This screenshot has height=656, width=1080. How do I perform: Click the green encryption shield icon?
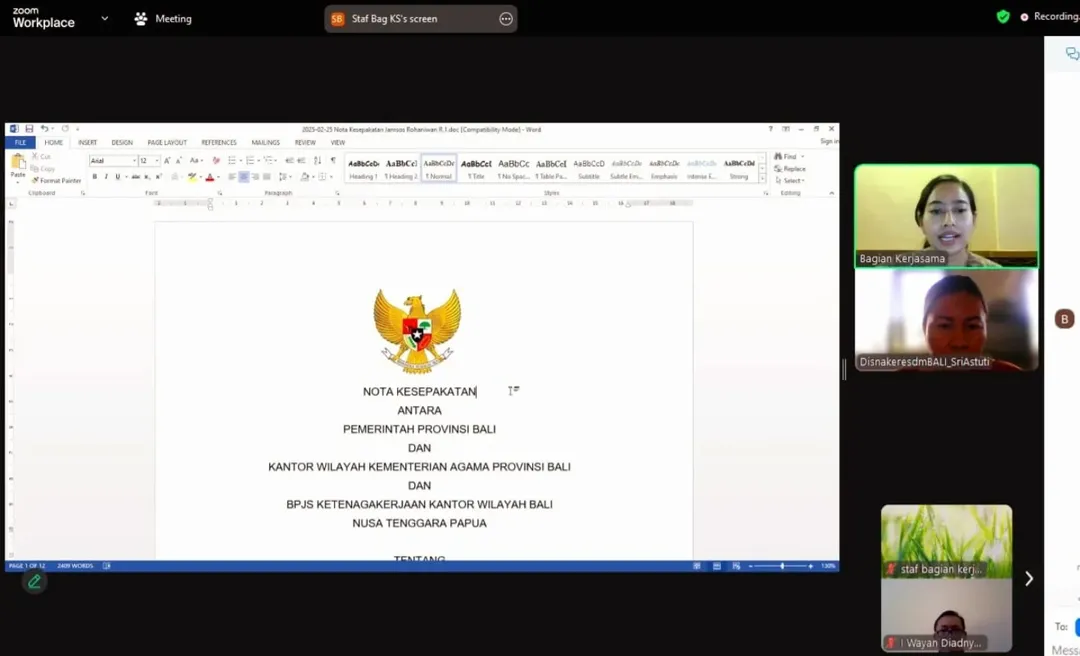tap(1003, 17)
